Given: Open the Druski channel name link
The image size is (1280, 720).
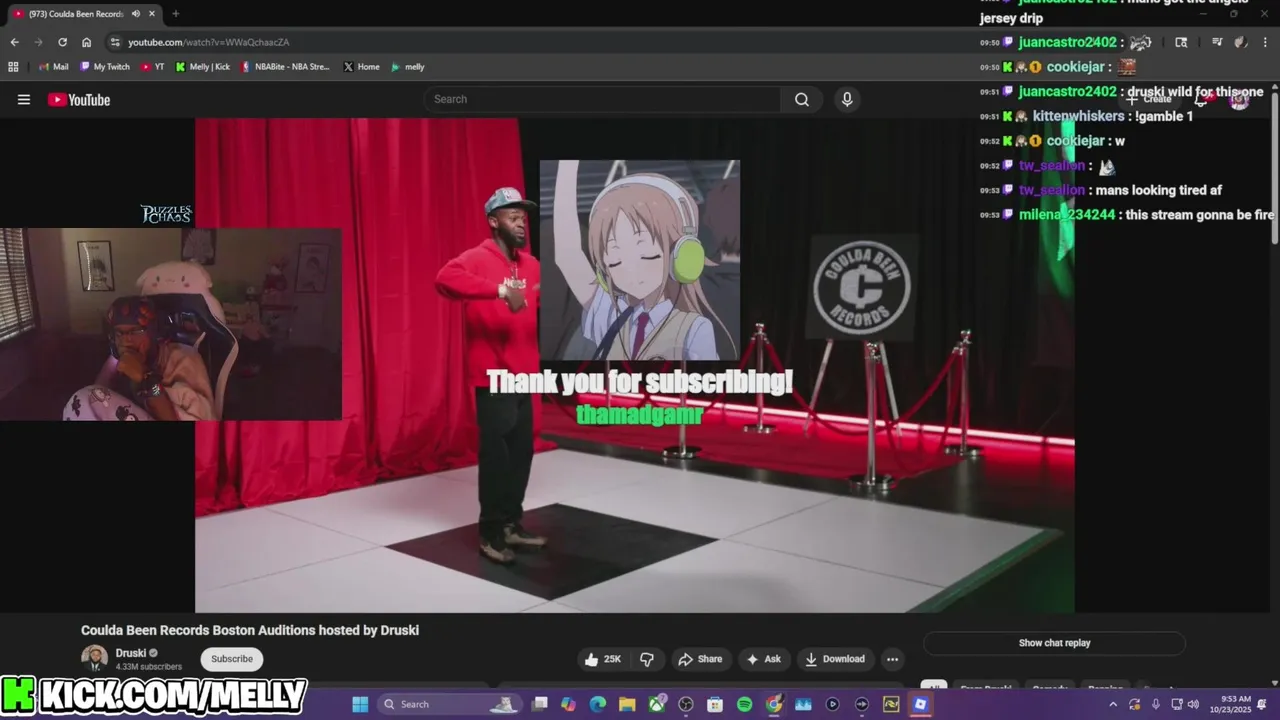Looking at the screenshot, I should pyautogui.click(x=131, y=653).
